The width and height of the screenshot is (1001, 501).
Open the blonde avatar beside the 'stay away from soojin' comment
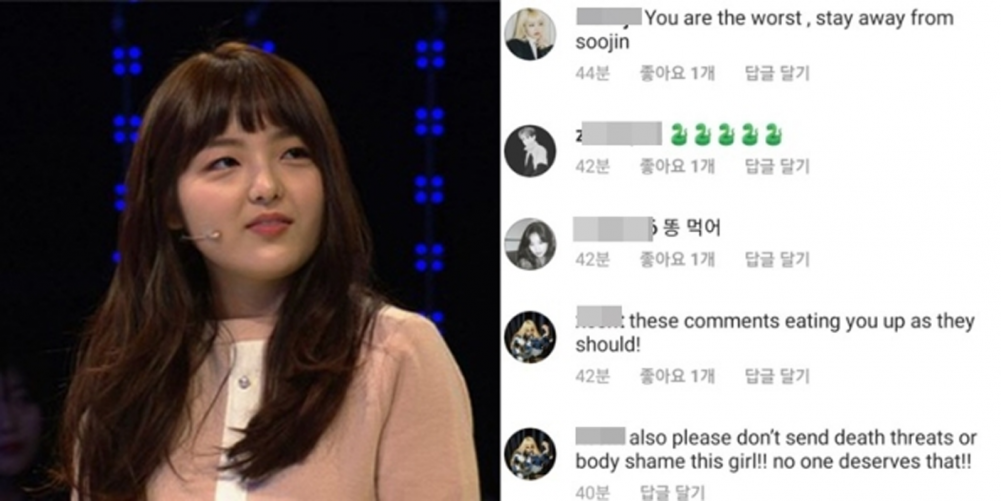click(530, 34)
